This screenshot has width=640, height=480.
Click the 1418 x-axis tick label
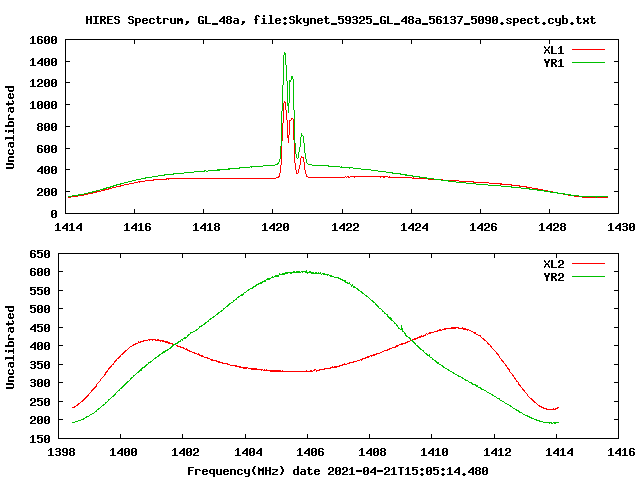click(206, 227)
